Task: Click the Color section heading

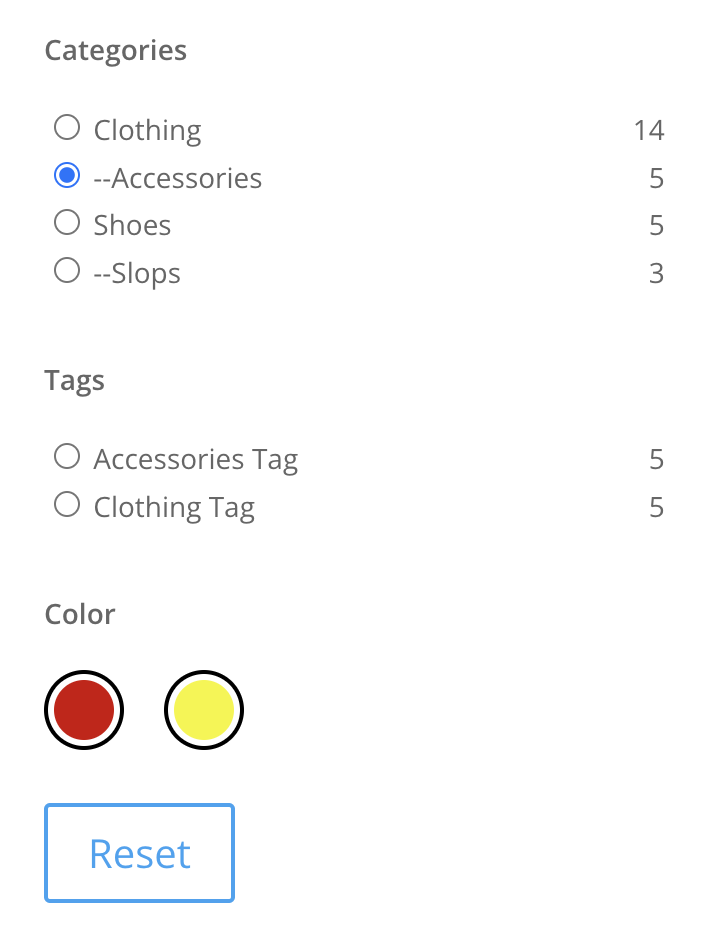Action: click(x=80, y=613)
